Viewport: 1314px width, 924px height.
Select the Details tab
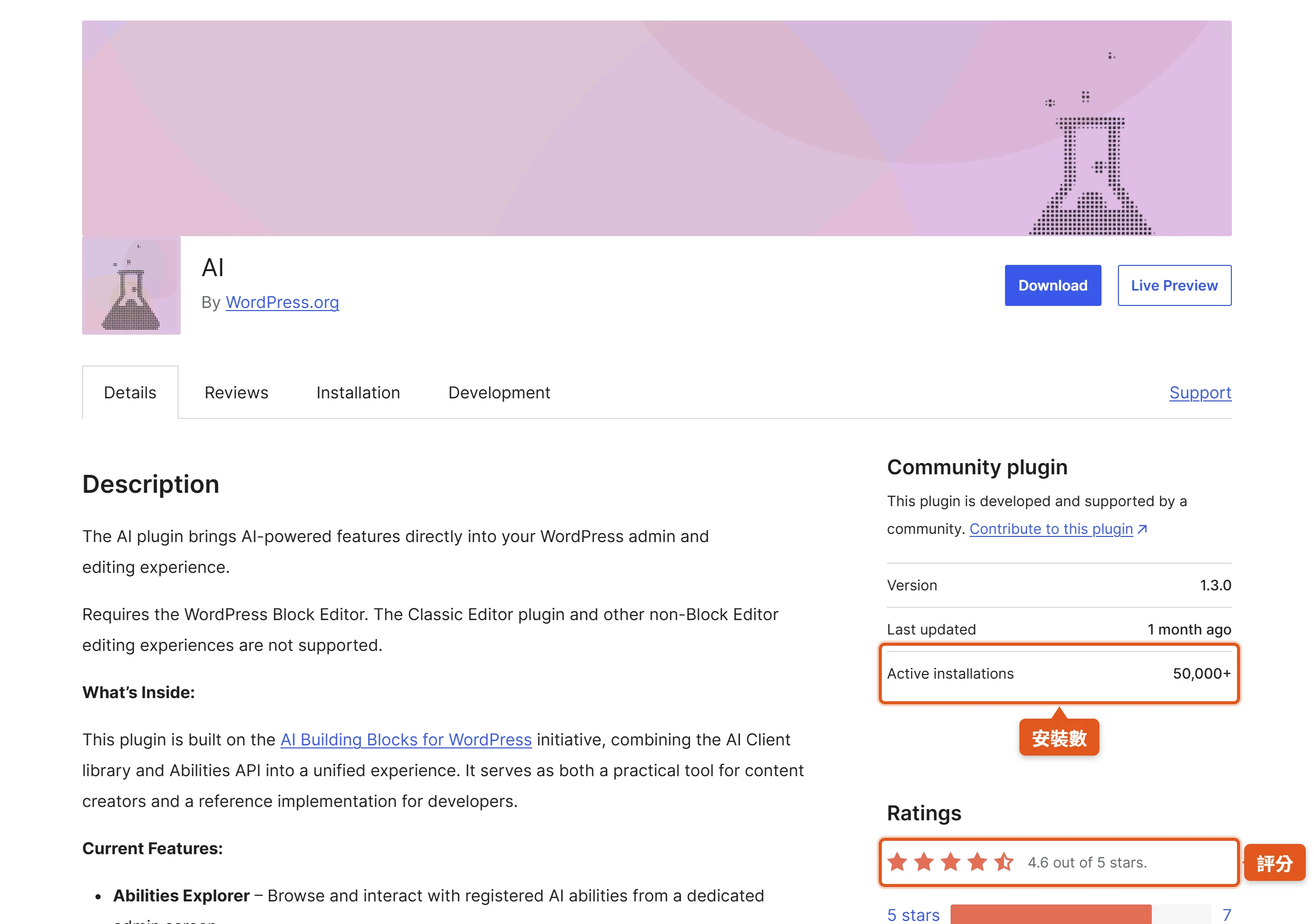pyautogui.click(x=130, y=393)
